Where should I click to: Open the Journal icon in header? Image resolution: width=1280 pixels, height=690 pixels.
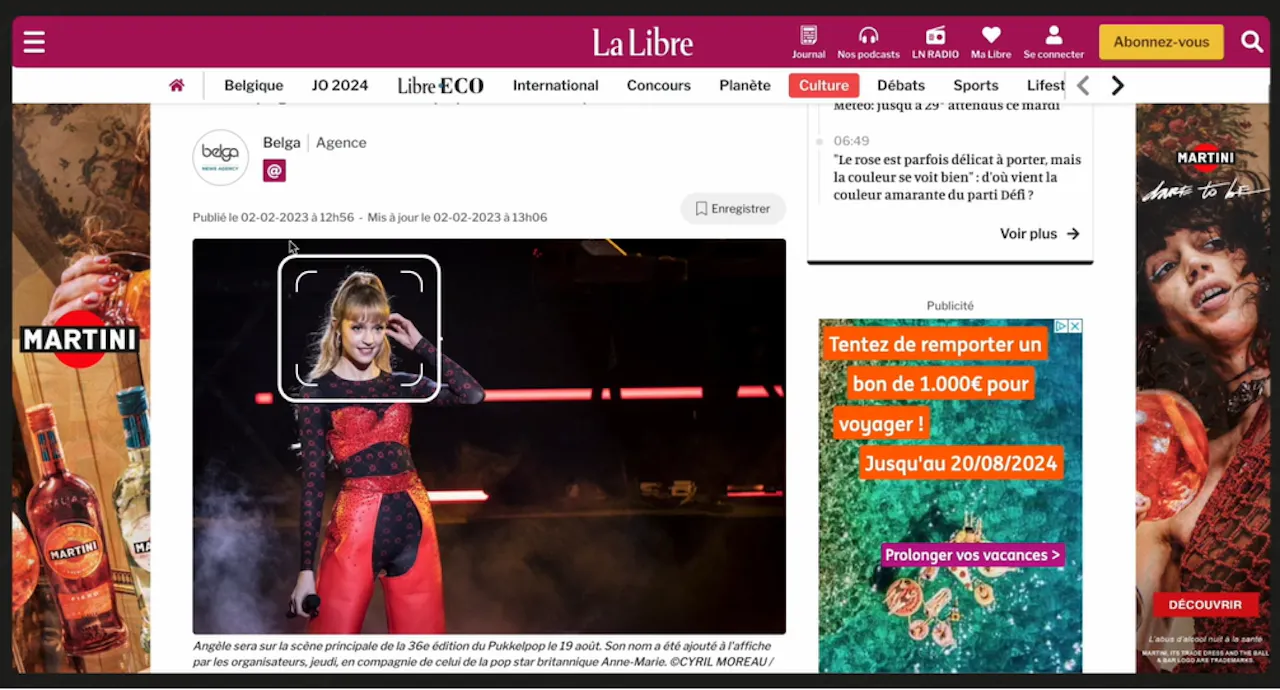(x=808, y=35)
